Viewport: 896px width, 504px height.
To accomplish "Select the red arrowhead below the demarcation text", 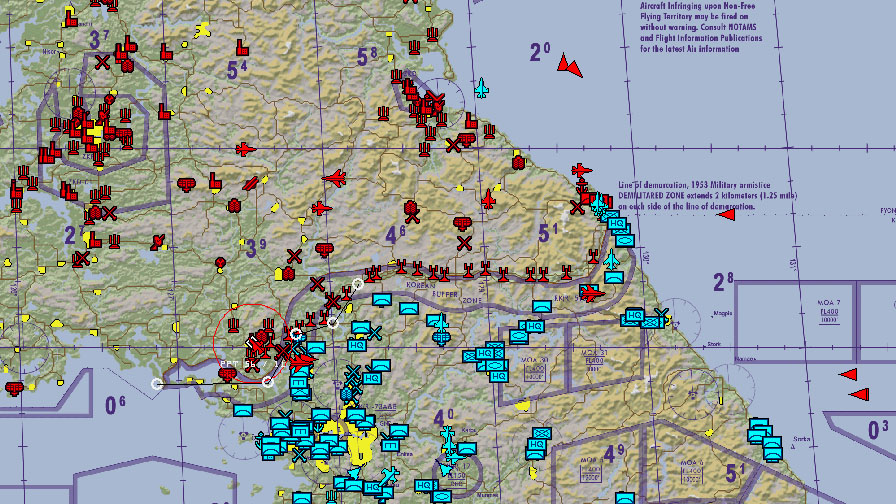I will coord(726,215).
